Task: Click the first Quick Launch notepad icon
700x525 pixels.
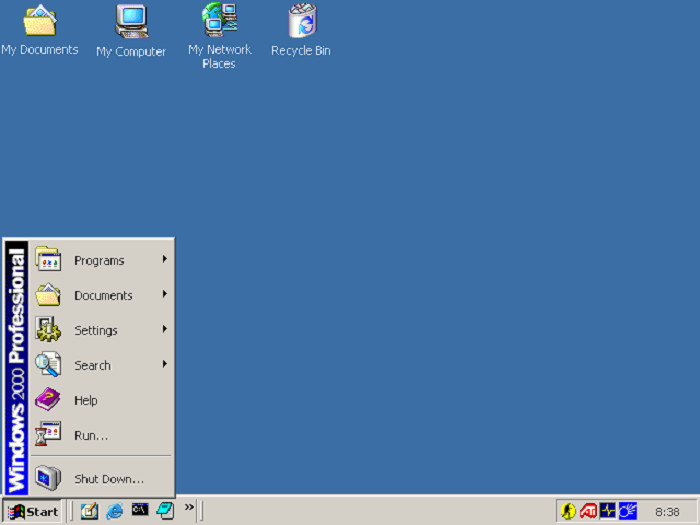Action: pyautogui.click(x=90, y=511)
